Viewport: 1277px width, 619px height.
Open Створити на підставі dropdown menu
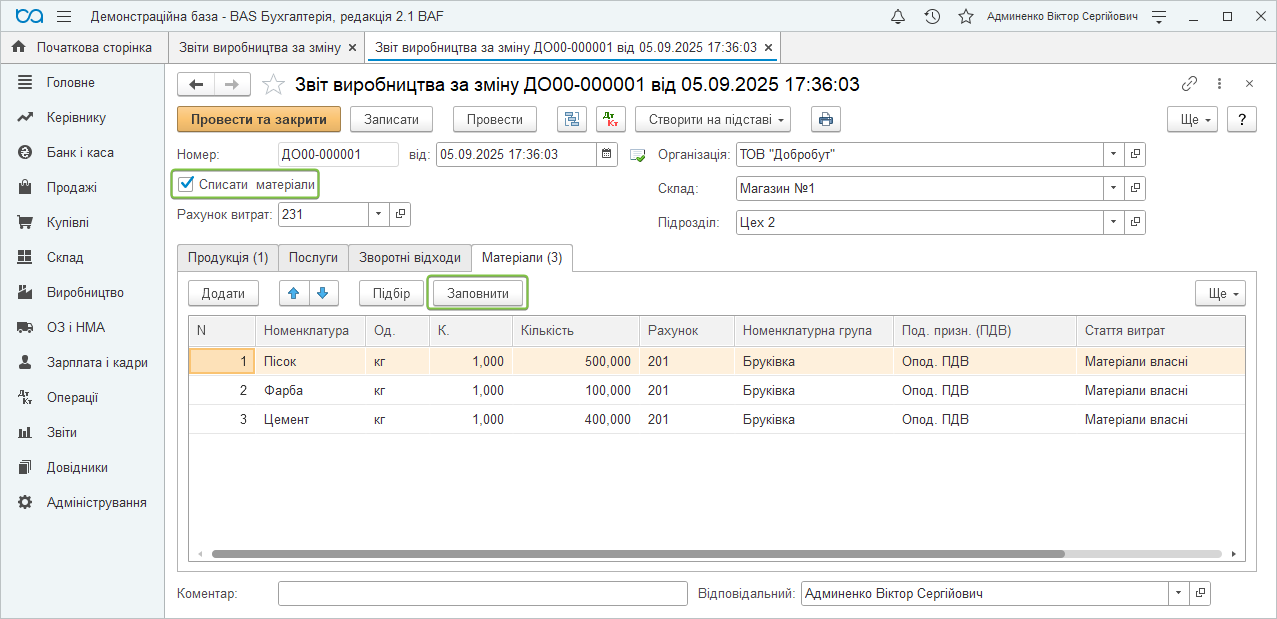coord(712,119)
